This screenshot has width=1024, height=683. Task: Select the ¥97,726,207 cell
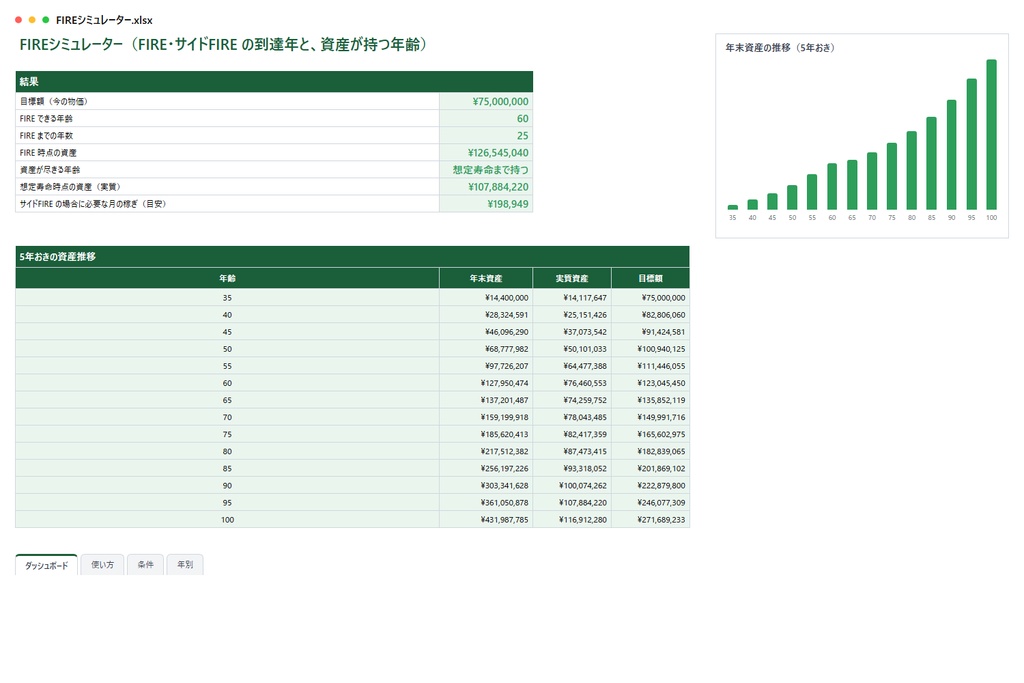(x=486, y=366)
